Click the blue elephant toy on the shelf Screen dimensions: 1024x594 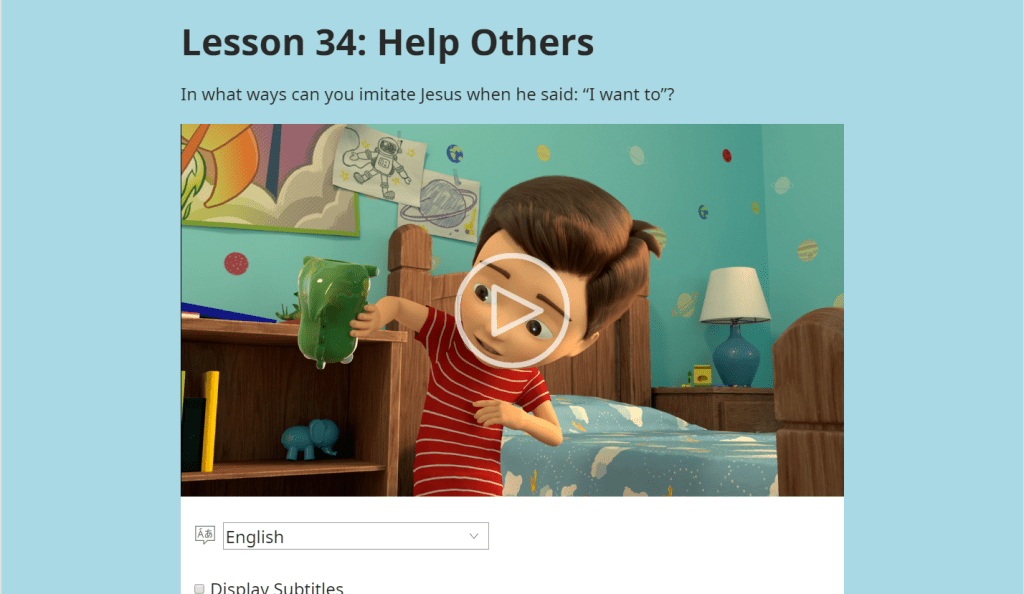[x=311, y=439]
